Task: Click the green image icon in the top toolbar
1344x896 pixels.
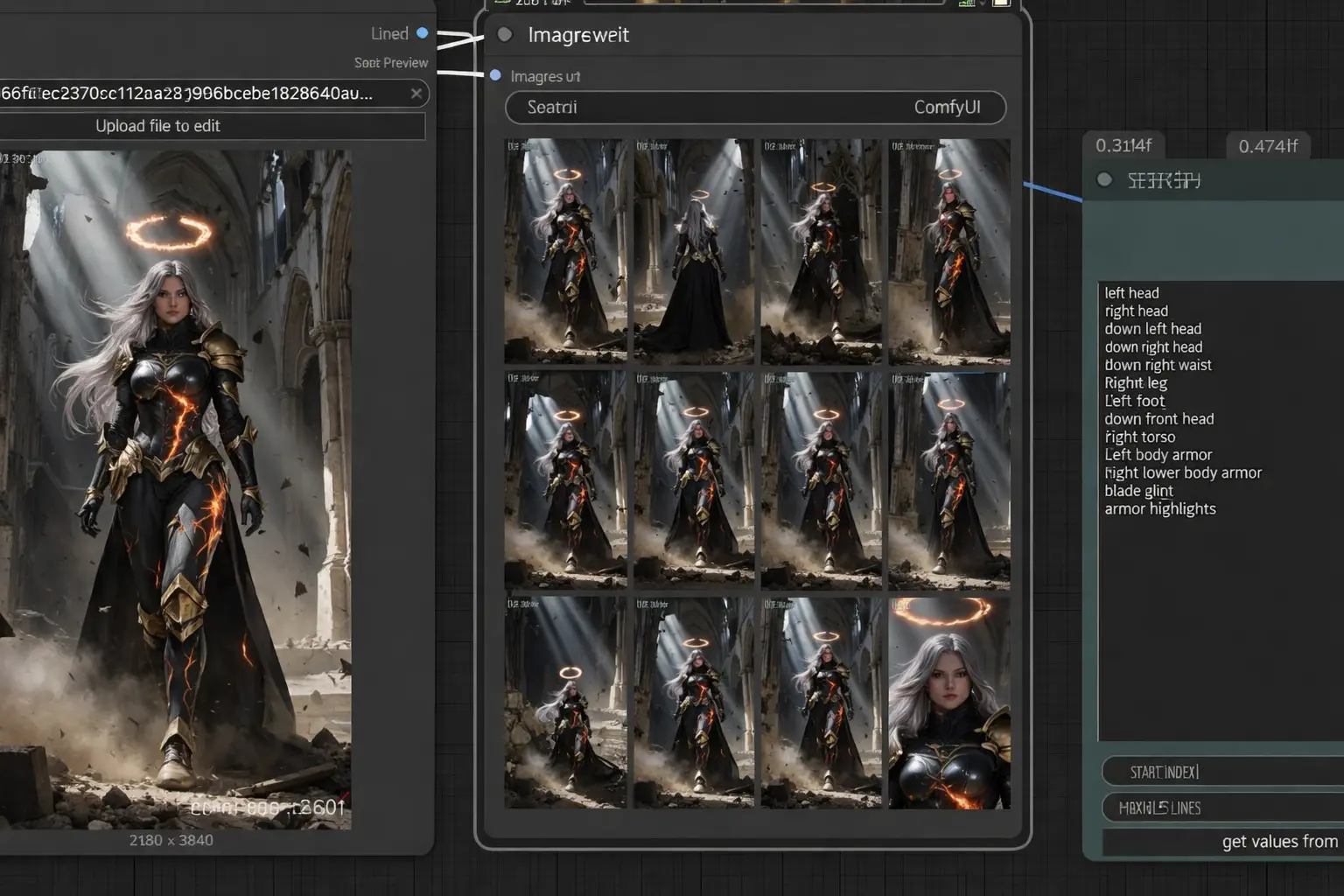Action: [965, 3]
